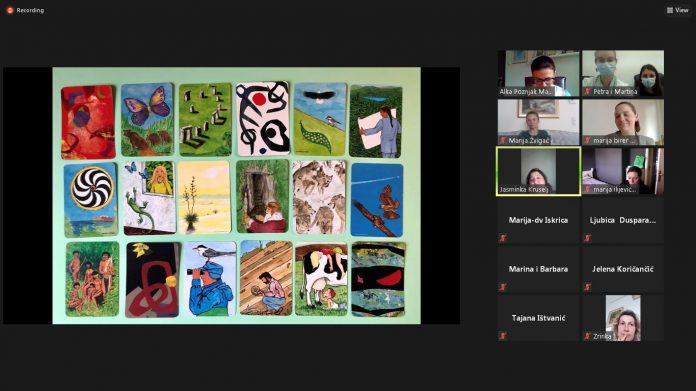Select the black-and-white spiral card

coord(91,199)
